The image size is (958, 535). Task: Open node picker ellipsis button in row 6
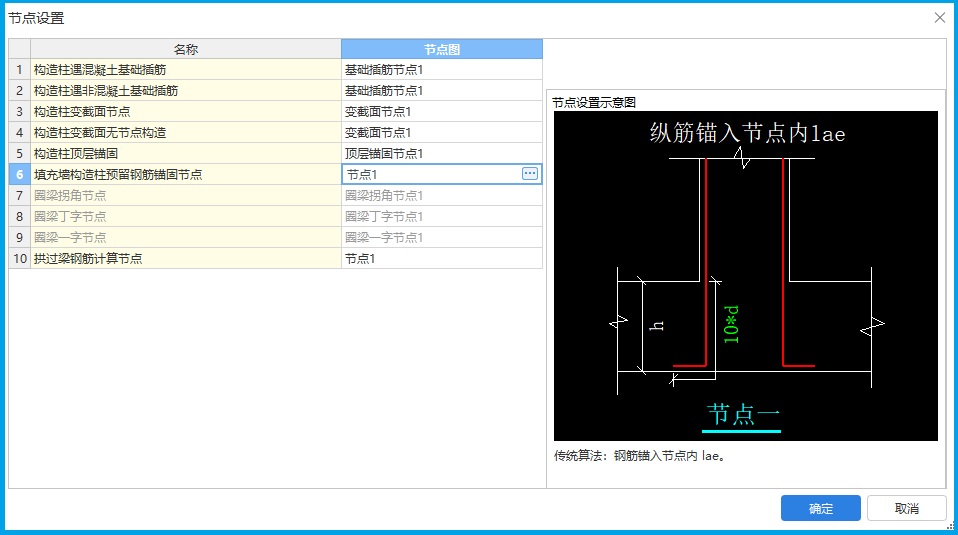(x=530, y=174)
